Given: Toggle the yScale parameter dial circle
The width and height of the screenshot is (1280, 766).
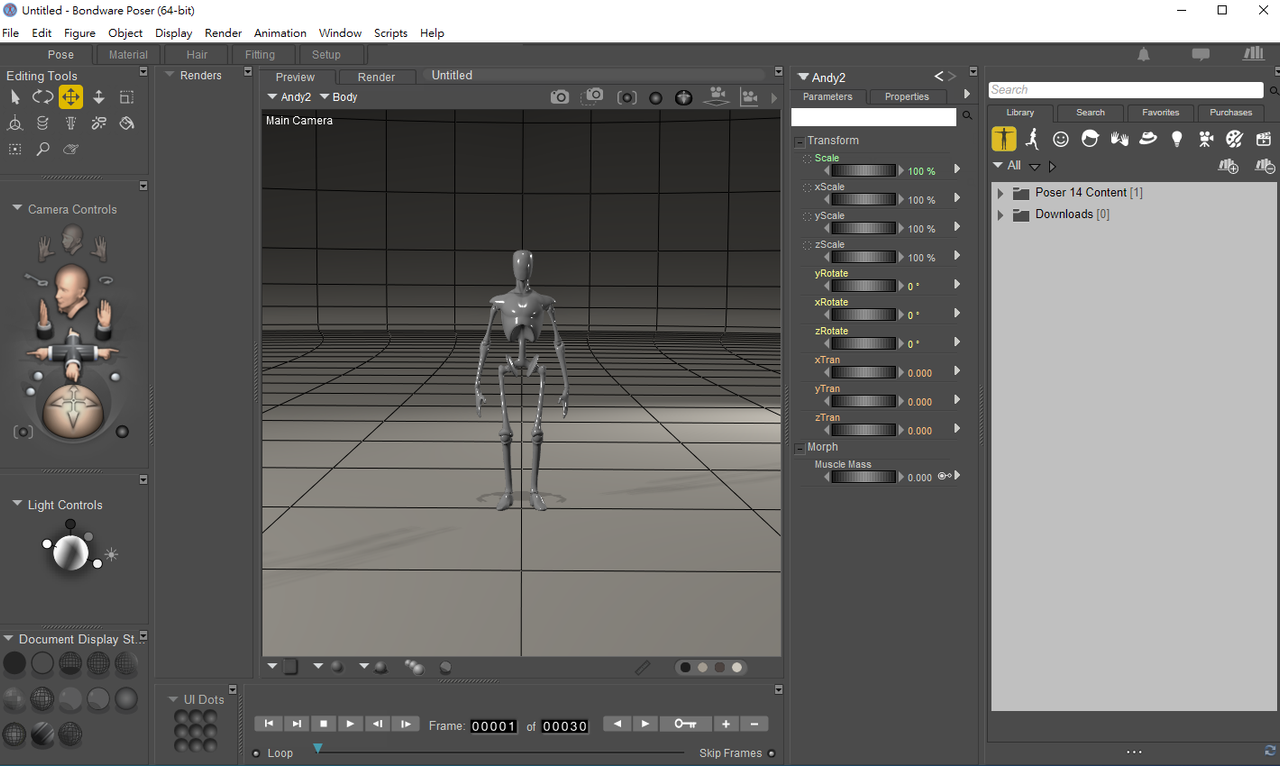Looking at the screenshot, I should coord(807,217).
